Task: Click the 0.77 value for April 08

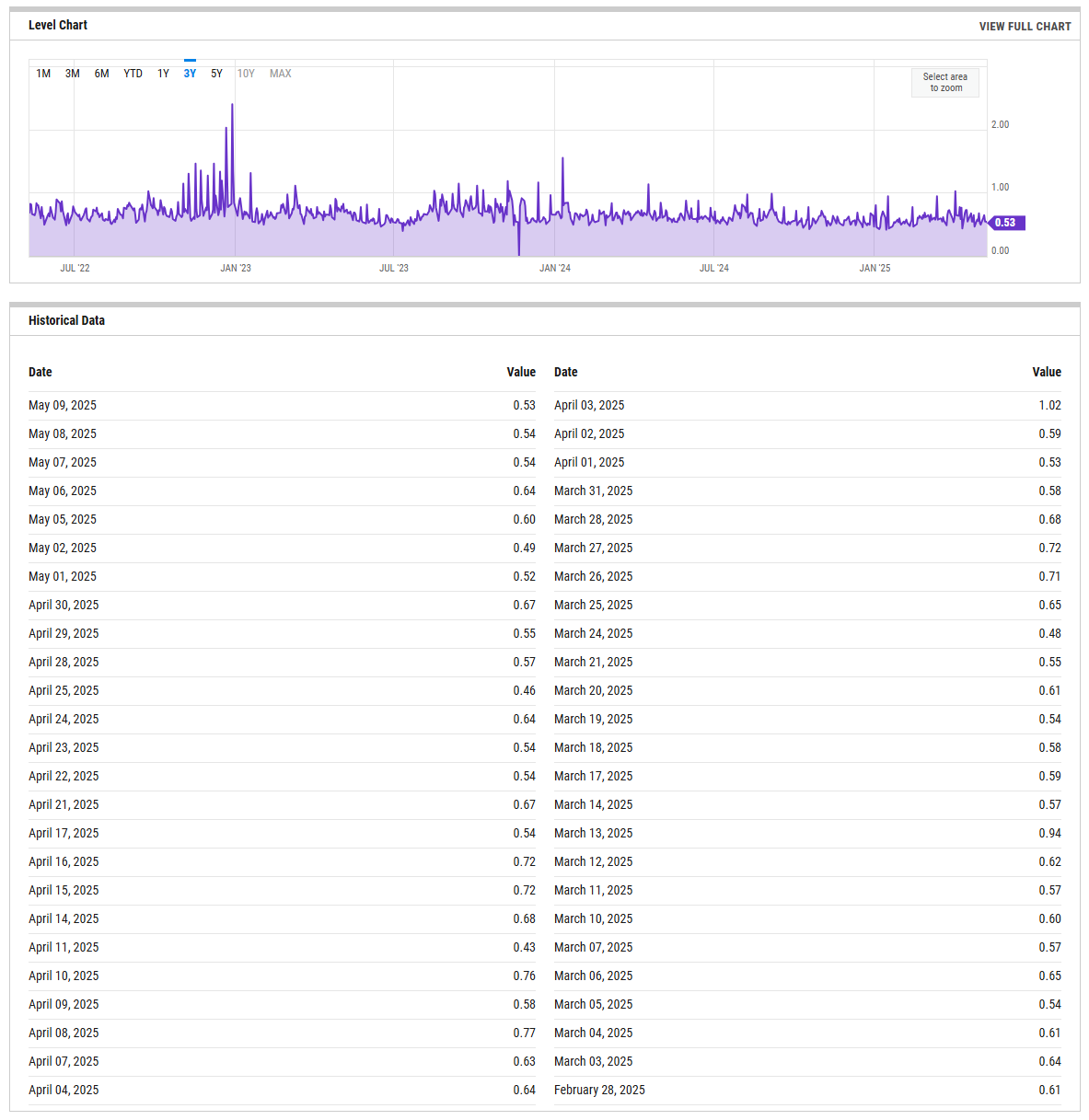Action: click(x=525, y=1033)
